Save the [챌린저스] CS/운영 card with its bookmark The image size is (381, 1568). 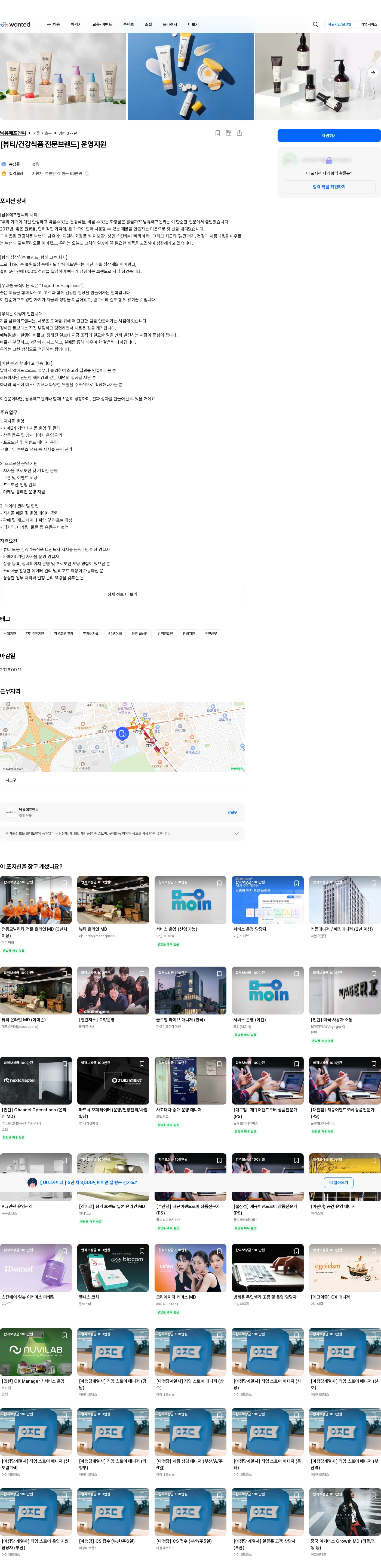pos(142,974)
